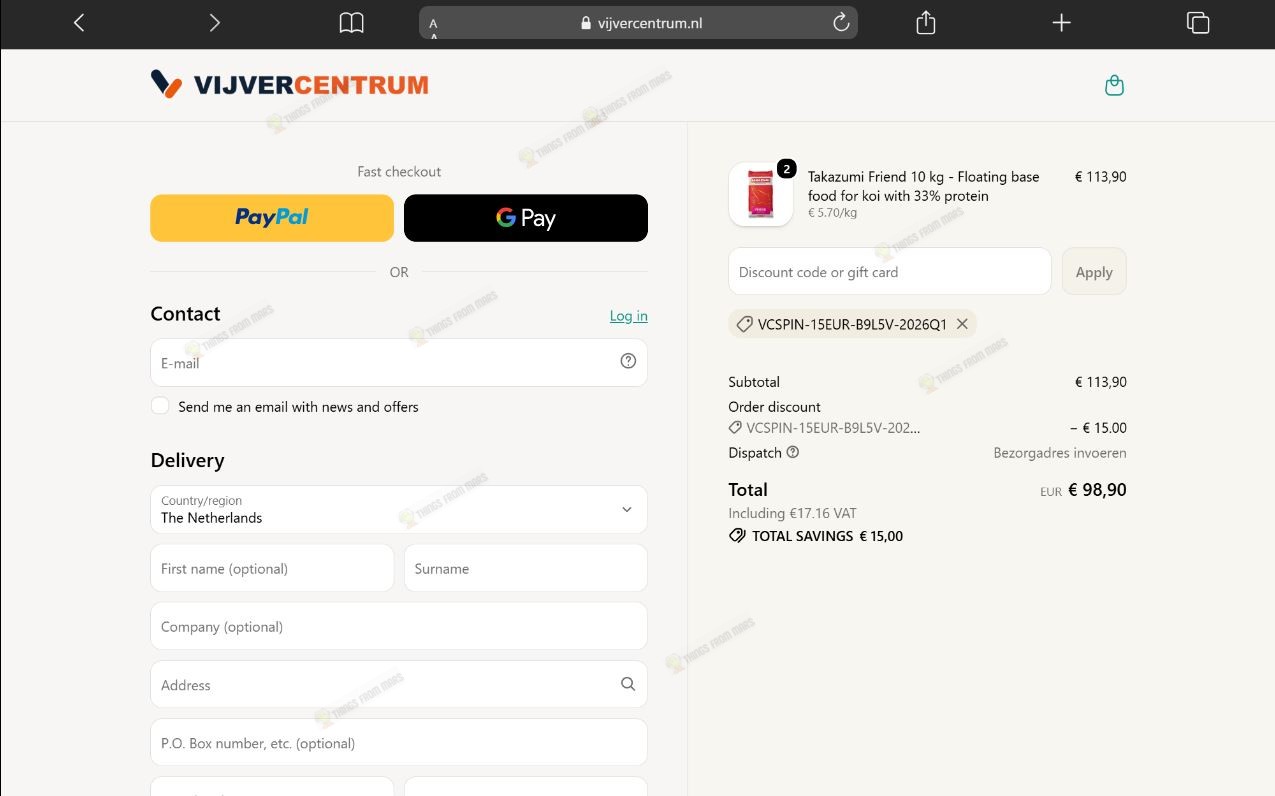Click the TOTAL SAVINGS € 15,00 line
This screenshot has width=1275, height=796.
816,536
